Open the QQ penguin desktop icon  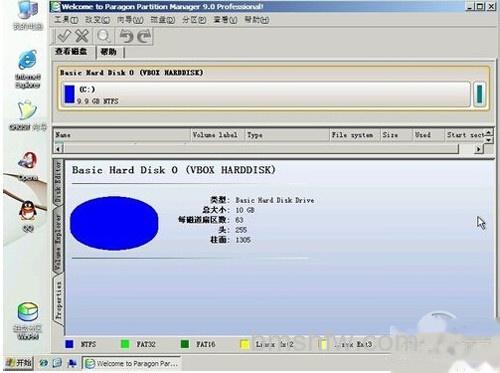click(28, 215)
